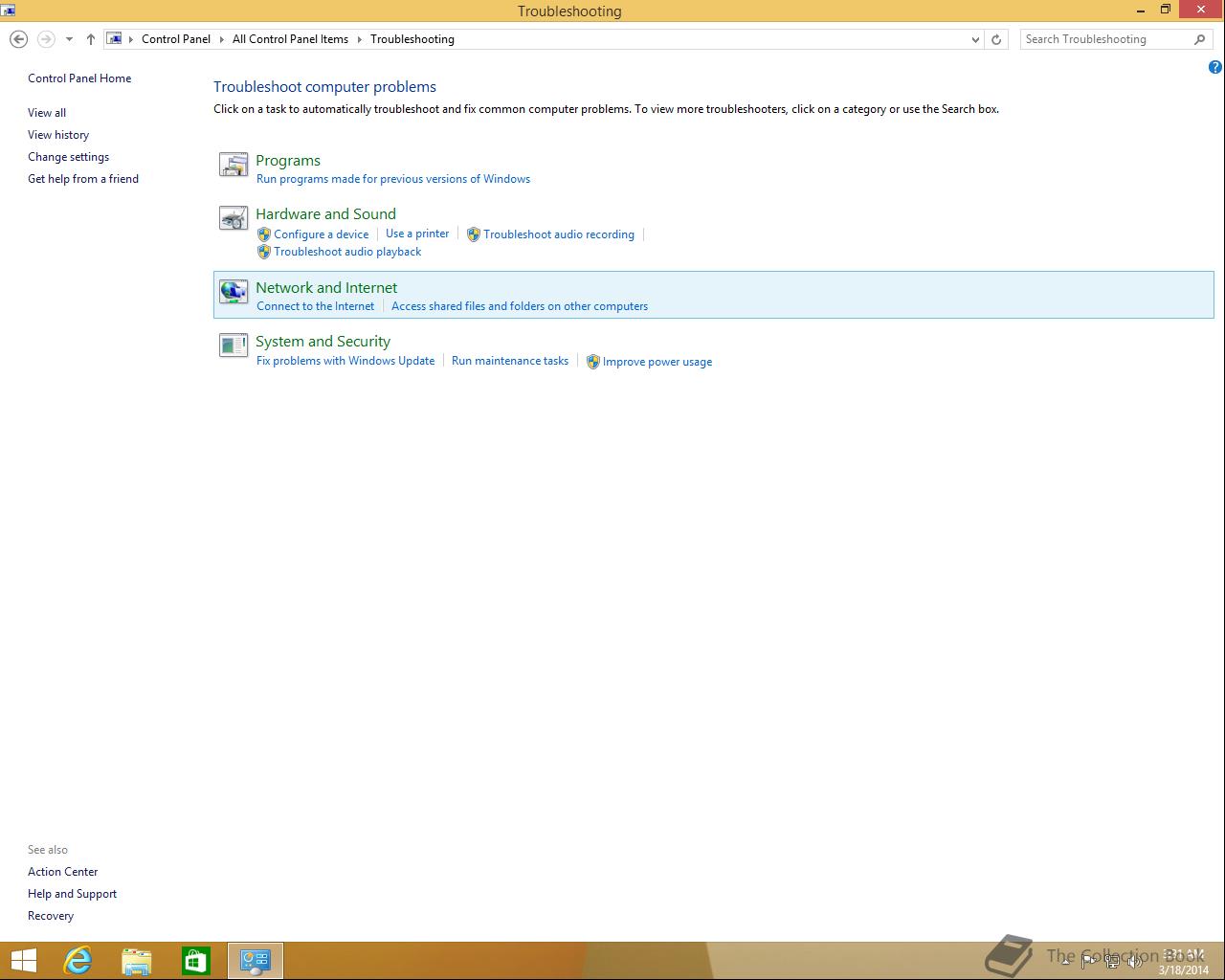This screenshot has width=1225, height=980.
Task: Click the Control Panel breadcrumb
Action: [x=176, y=39]
